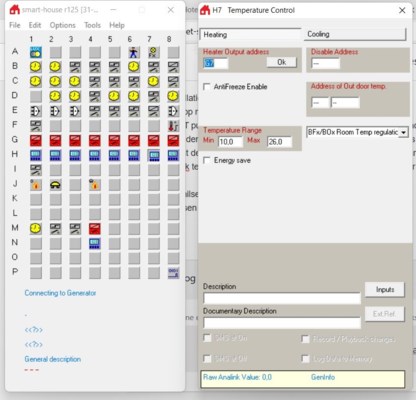
Task: Click the Description text field
Action: point(282,298)
